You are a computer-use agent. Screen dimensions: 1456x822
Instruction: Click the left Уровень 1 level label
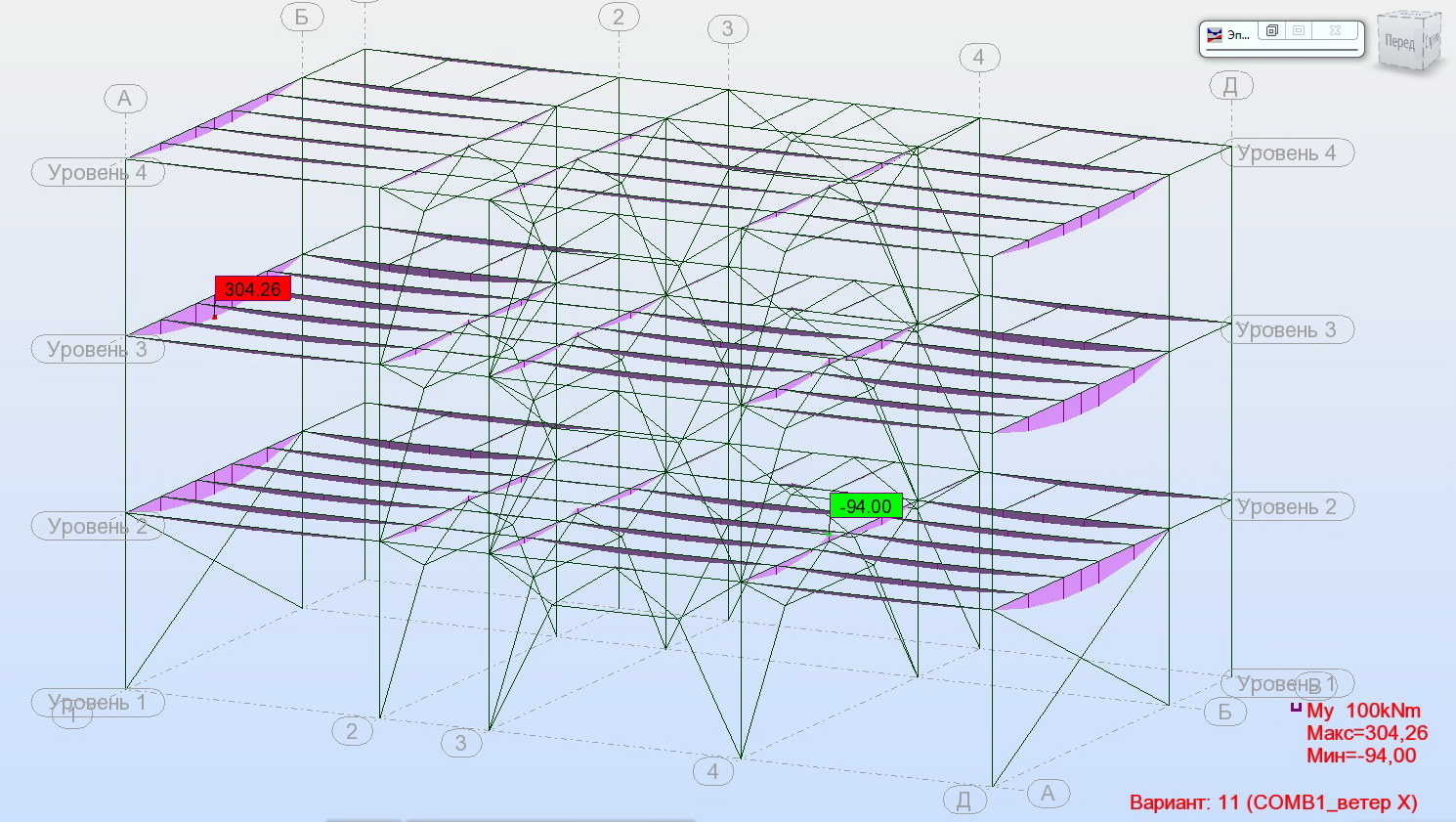click(98, 703)
